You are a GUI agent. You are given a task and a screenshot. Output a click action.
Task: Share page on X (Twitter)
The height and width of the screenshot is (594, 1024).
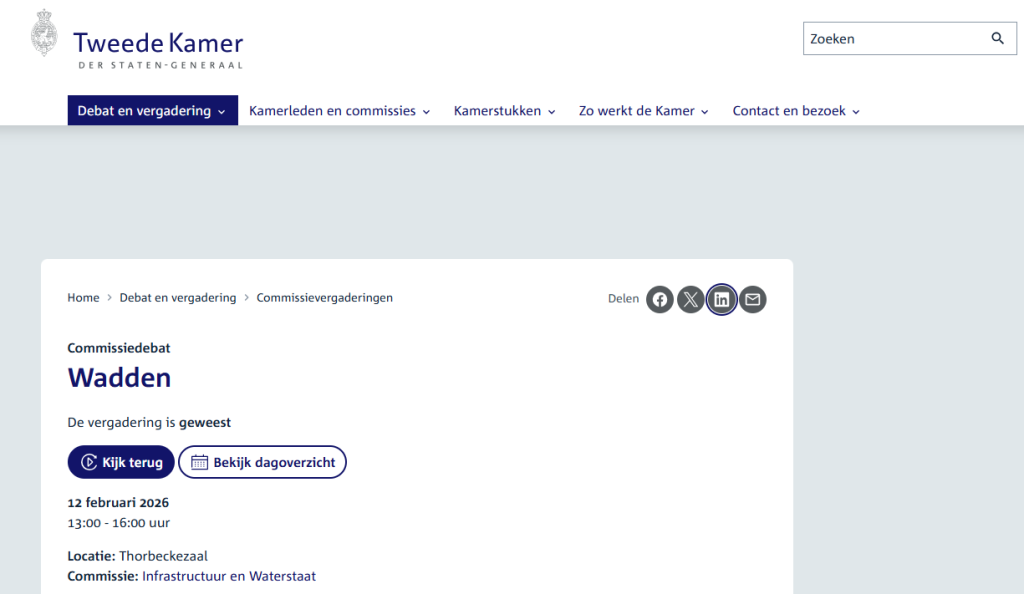click(x=690, y=299)
